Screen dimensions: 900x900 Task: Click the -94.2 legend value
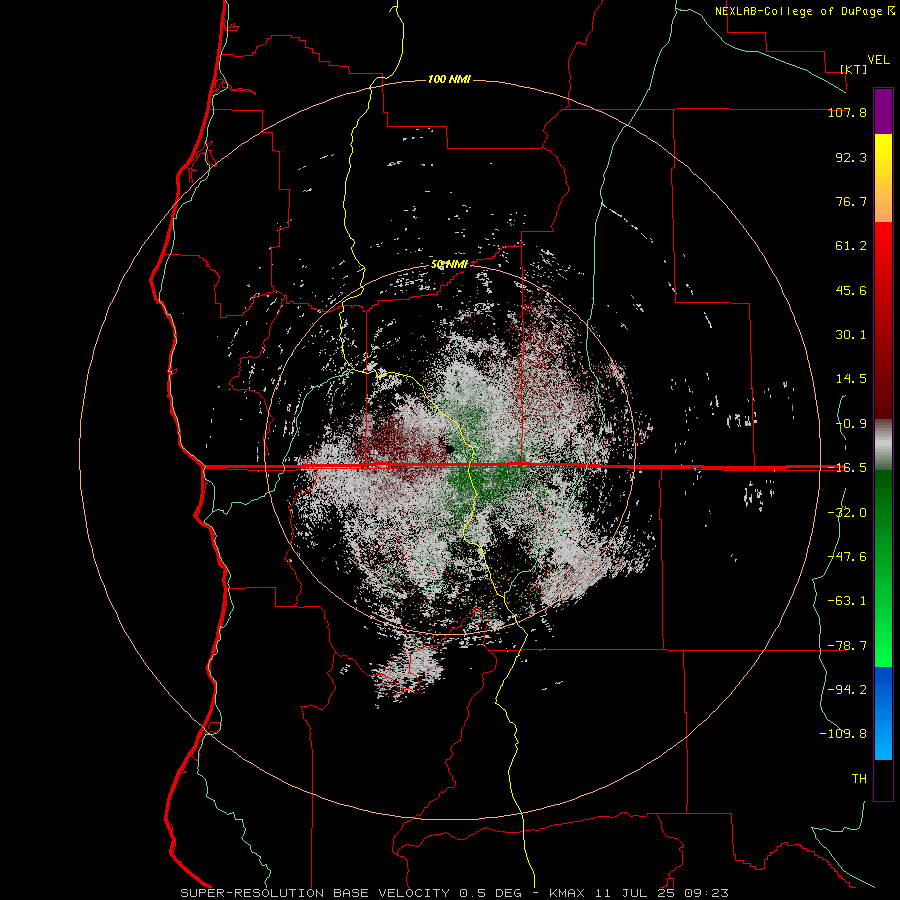click(x=847, y=689)
